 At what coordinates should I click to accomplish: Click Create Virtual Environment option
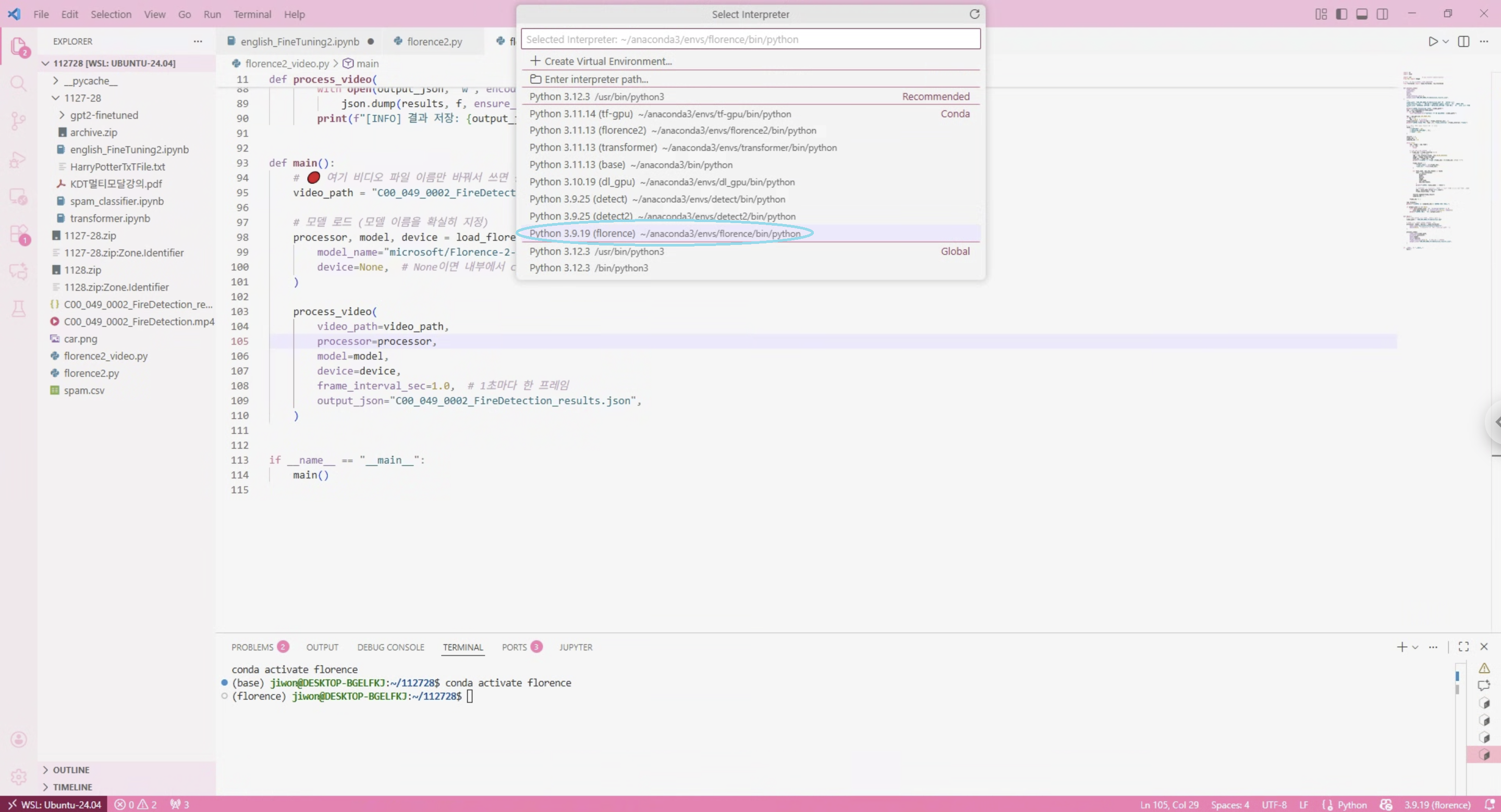tap(607, 61)
